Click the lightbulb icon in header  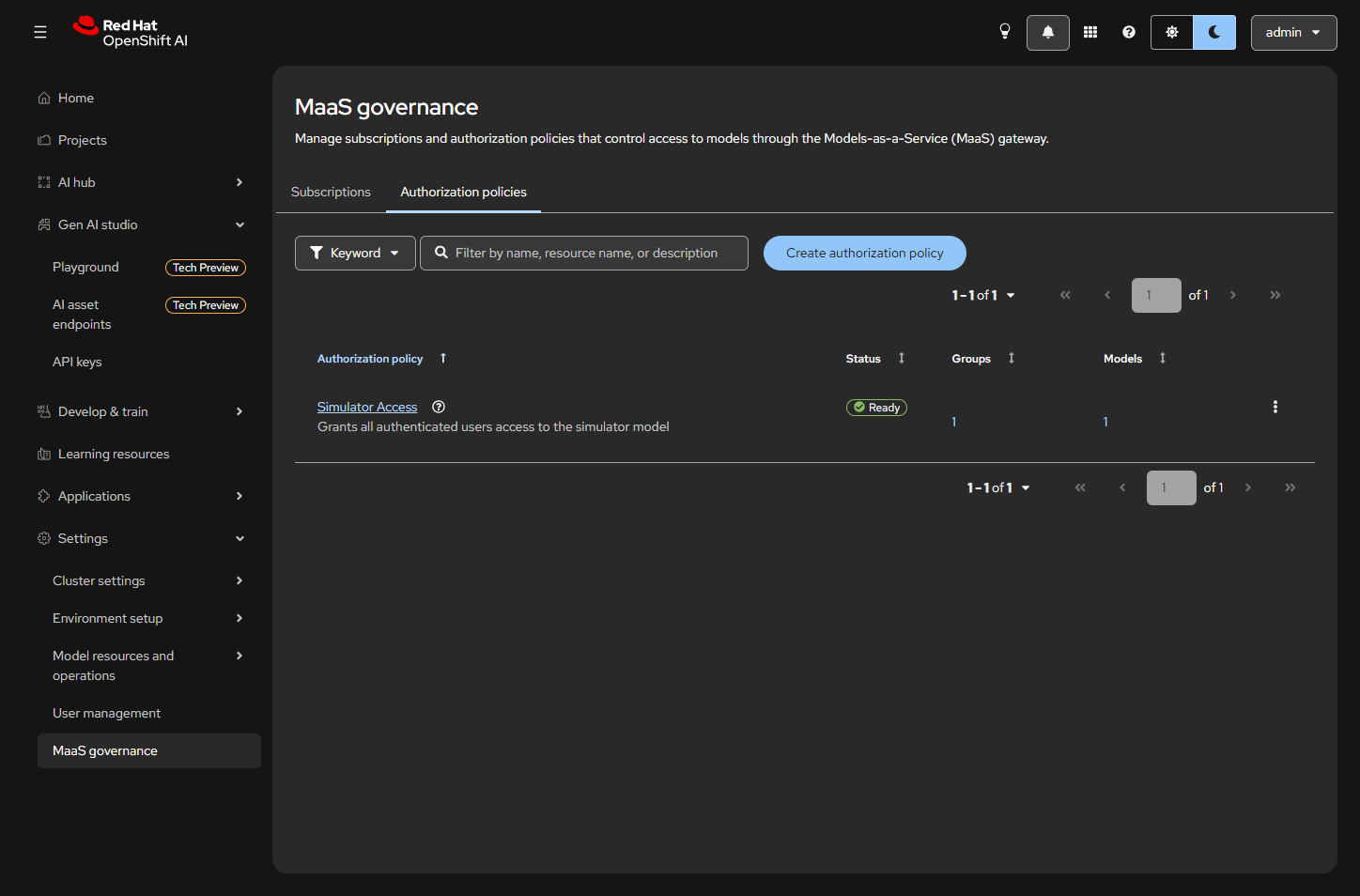point(1005,32)
